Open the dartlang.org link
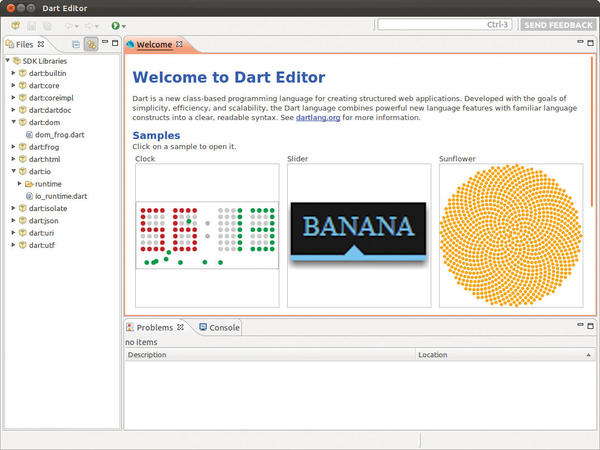The height and width of the screenshot is (450, 600). pos(318,117)
